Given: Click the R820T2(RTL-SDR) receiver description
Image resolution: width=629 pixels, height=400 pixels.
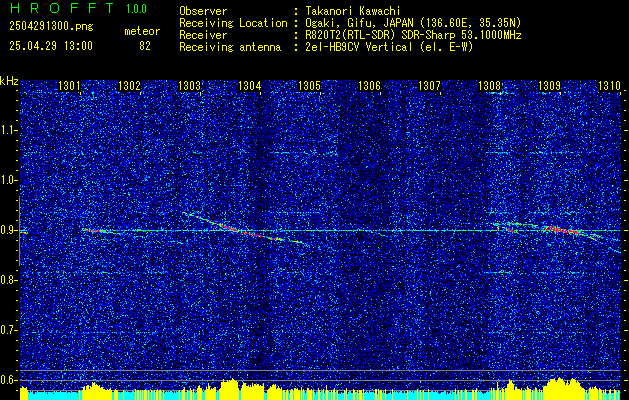Looking at the screenshot, I should pyautogui.click(x=413, y=35).
